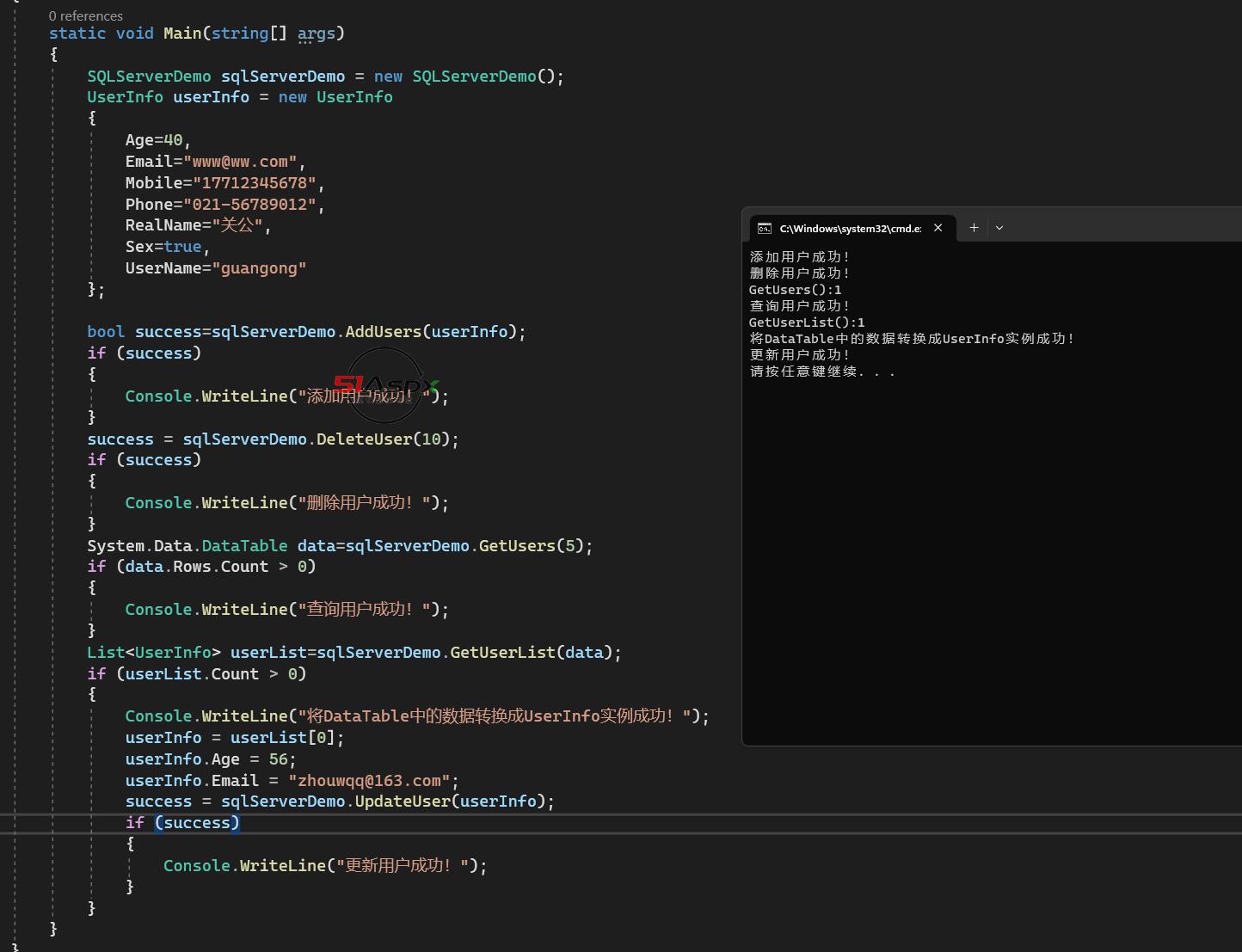Click 'GetUserList():1' line in terminal output
Screen dimensions: 1242x952
click(807, 322)
